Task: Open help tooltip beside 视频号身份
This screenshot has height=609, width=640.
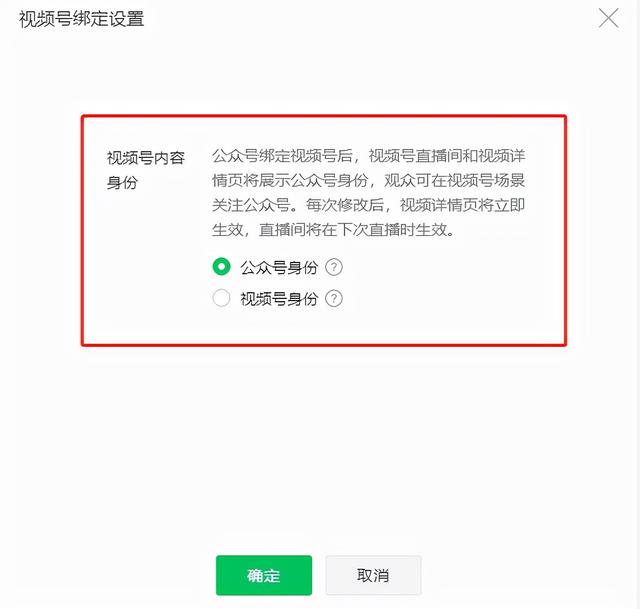Action: pyautogui.click(x=334, y=298)
